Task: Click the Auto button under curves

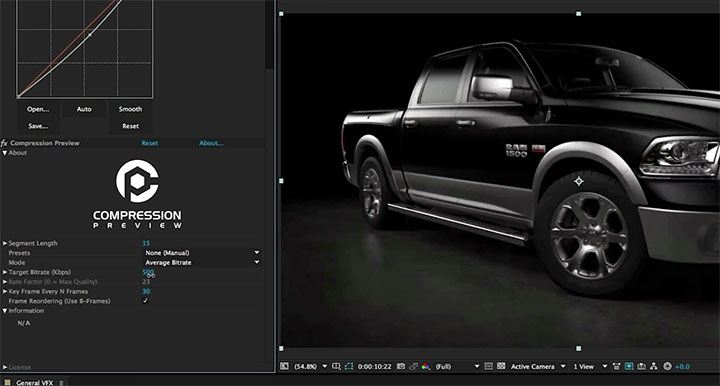Action: [x=84, y=109]
